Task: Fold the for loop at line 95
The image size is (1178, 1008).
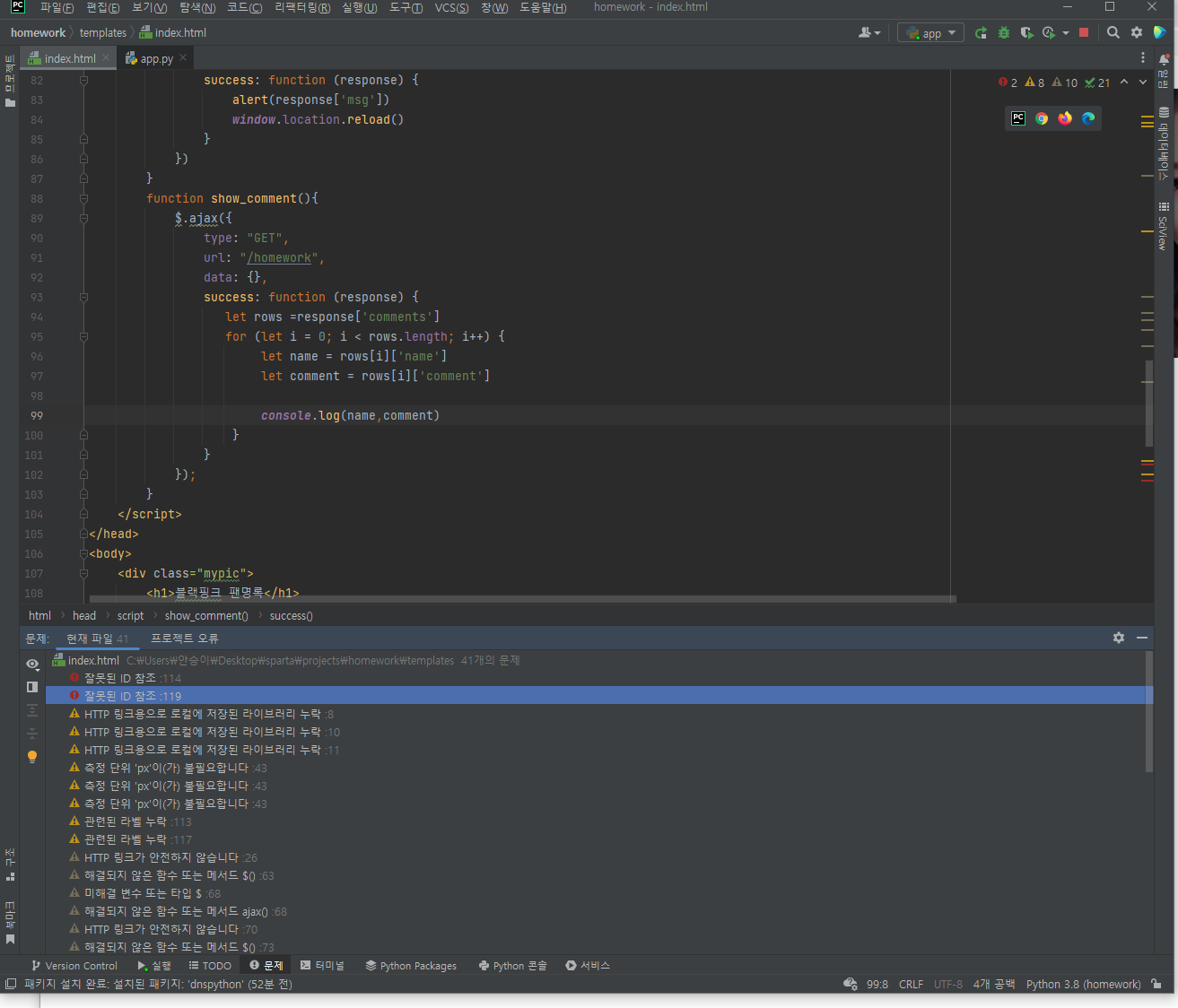Action: click(83, 337)
